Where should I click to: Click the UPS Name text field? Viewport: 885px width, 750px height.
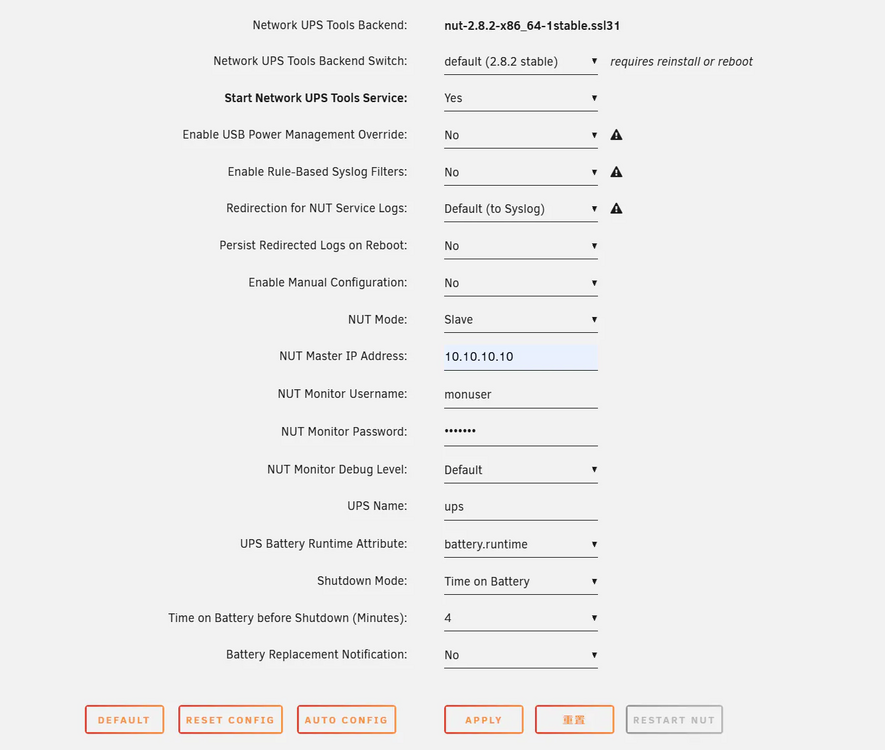(x=520, y=507)
